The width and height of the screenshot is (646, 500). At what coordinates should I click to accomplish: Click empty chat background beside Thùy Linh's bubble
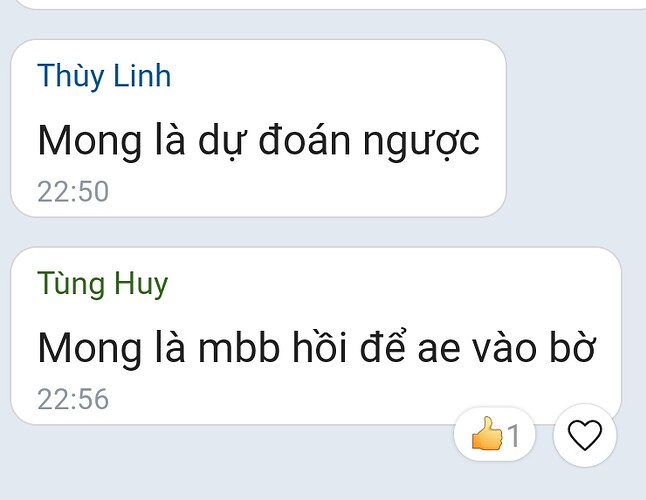pos(575,128)
